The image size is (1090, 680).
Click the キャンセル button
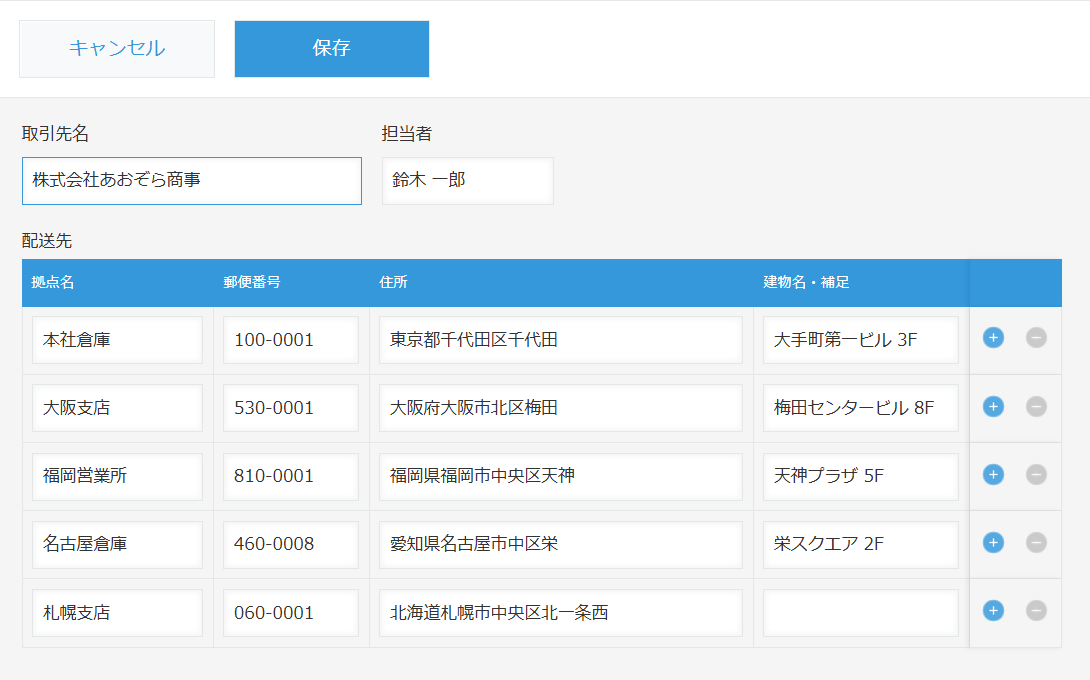pos(117,49)
